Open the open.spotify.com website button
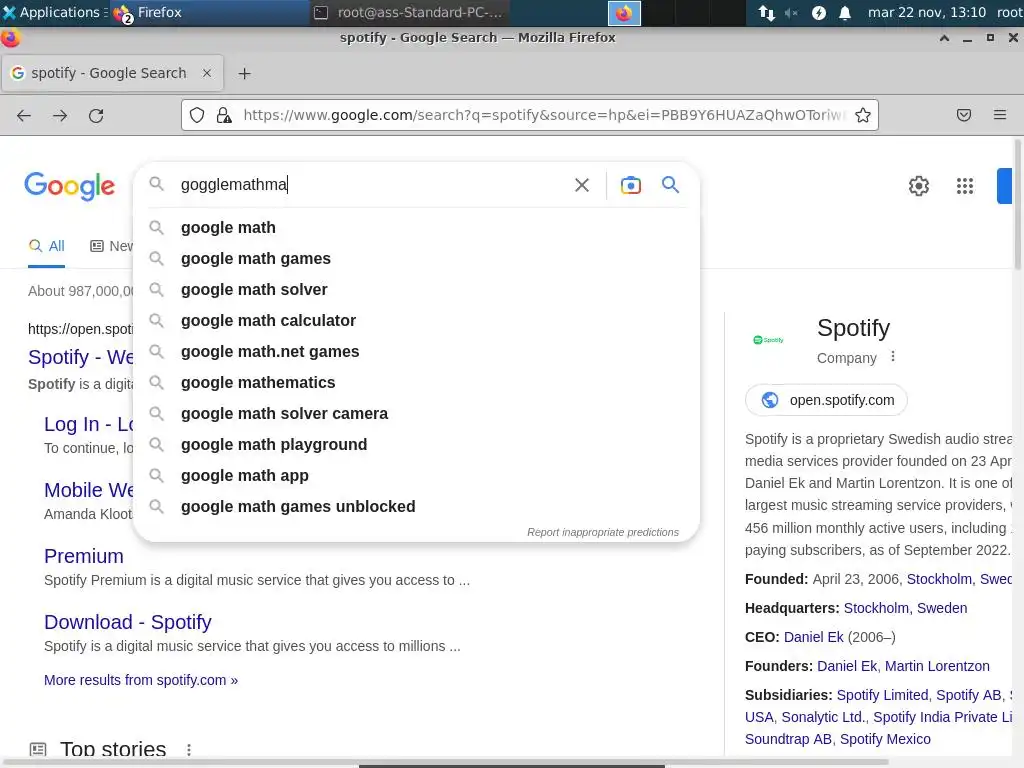 click(826, 400)
